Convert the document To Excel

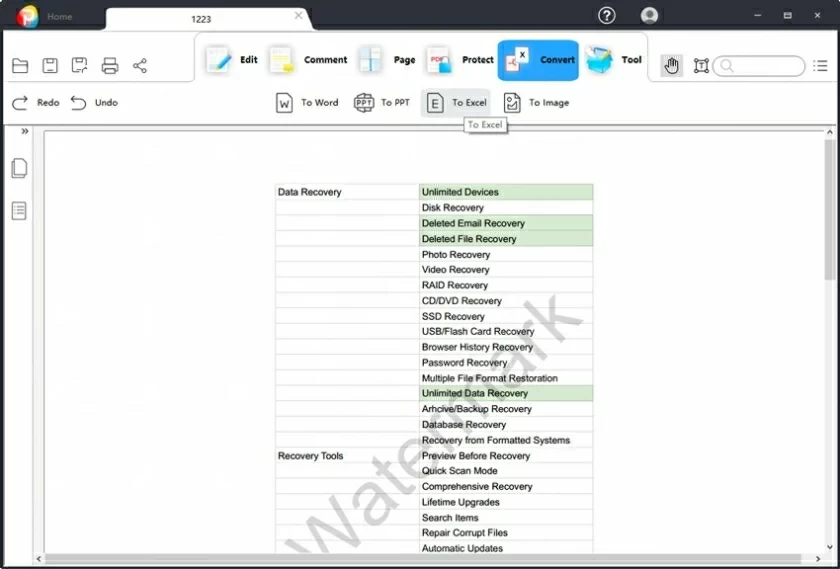[x=456, y=102]
